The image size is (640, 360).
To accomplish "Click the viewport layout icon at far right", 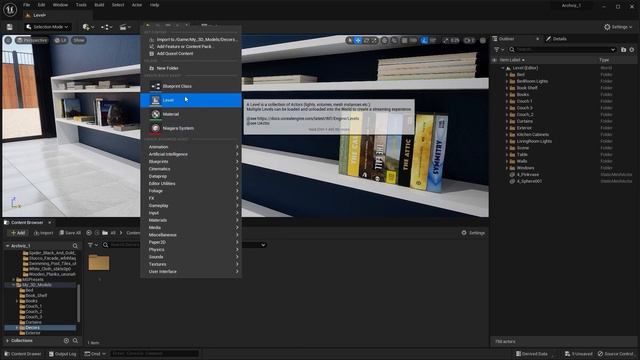I will (x=483, y=40).
